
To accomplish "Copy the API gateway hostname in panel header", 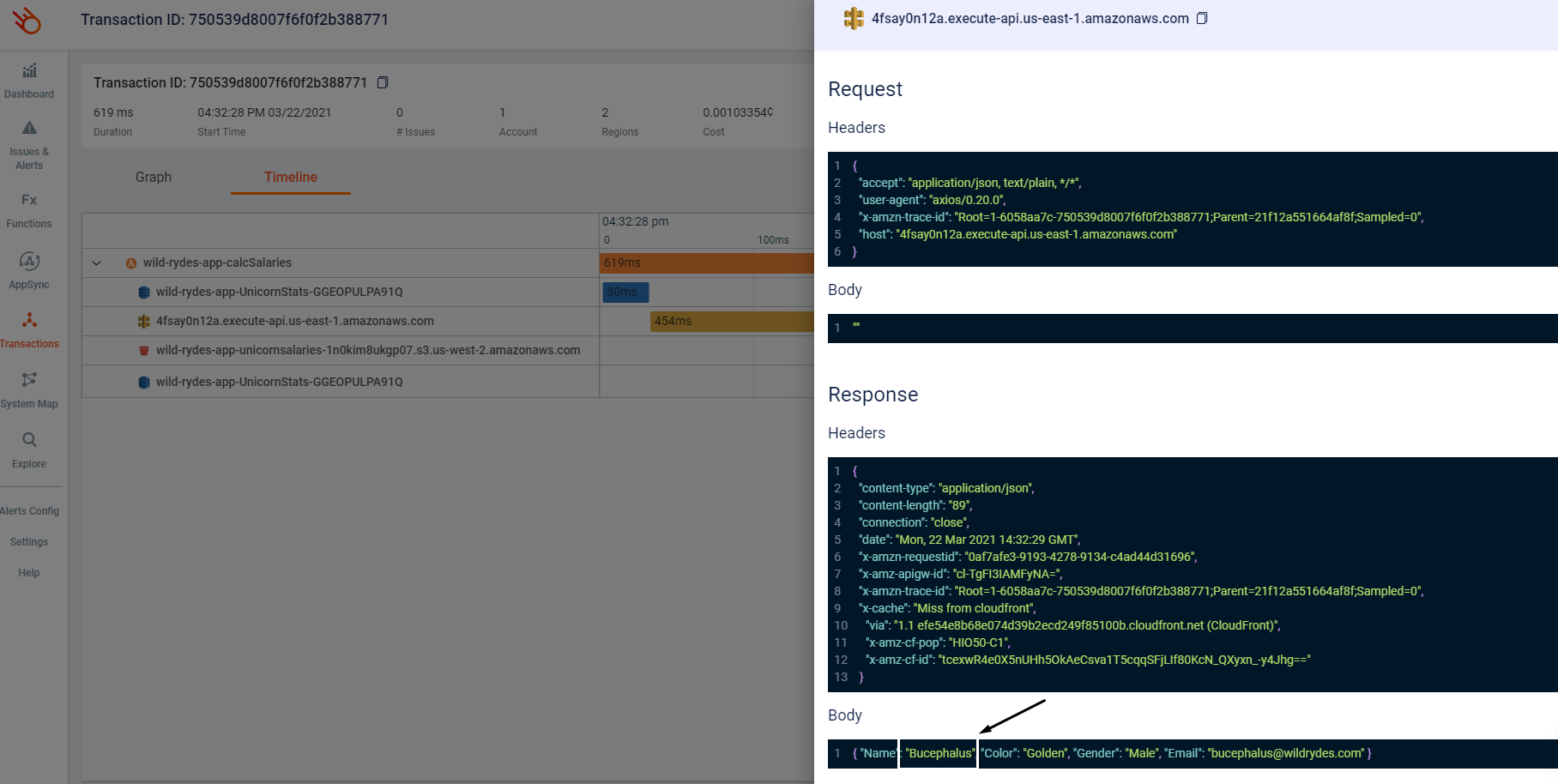I will (1202, 18).
